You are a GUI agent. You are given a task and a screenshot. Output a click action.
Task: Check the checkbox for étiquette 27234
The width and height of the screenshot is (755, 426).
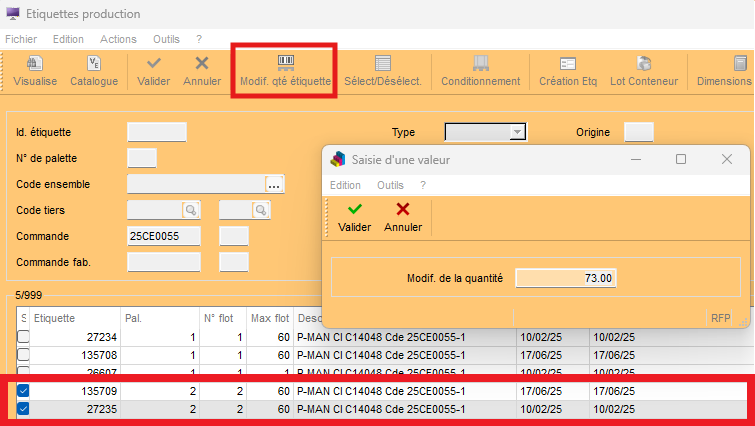(23, 336)
